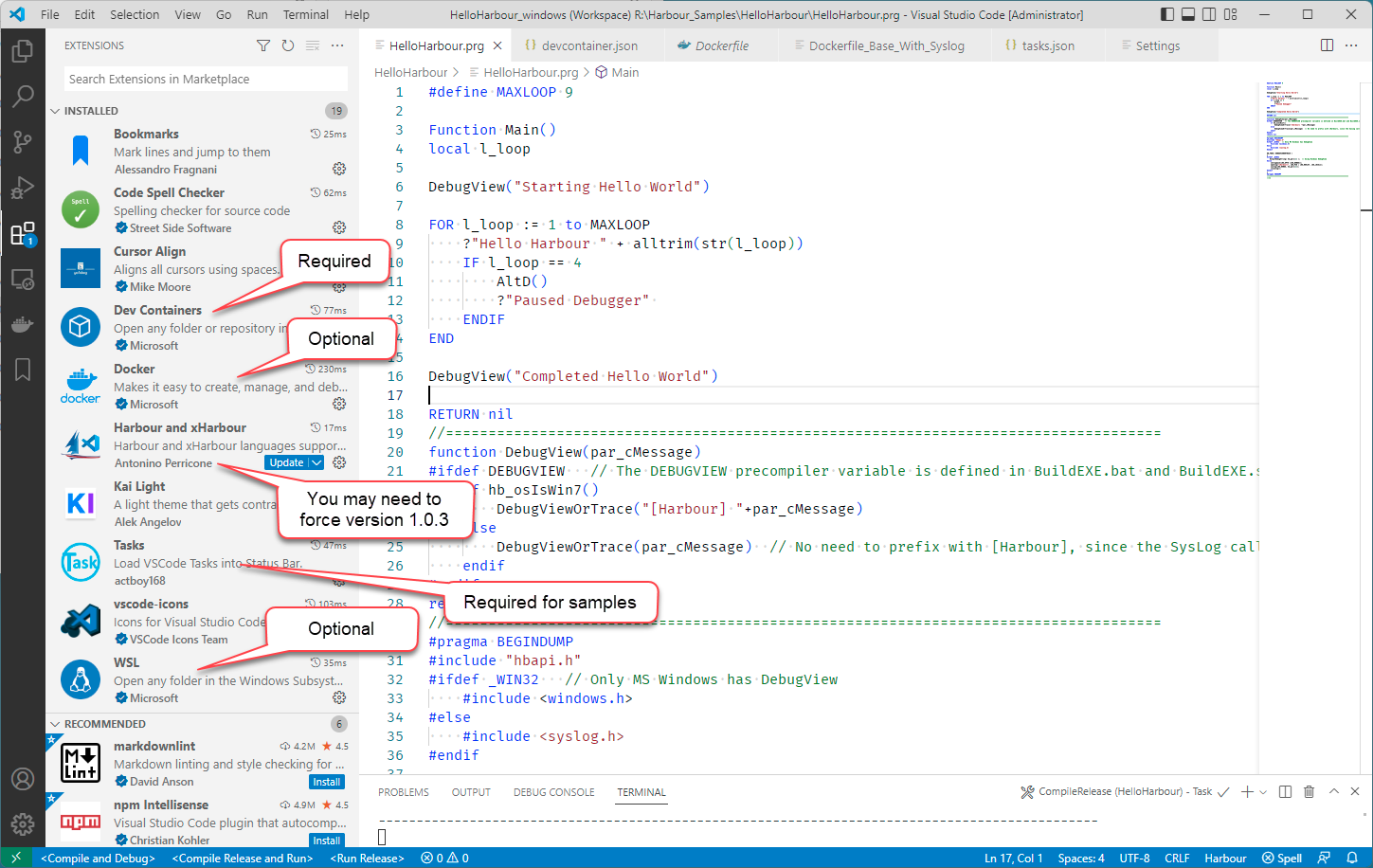Install the markdownlint extension
The image size is (1373, 868).
pos(327,782)
